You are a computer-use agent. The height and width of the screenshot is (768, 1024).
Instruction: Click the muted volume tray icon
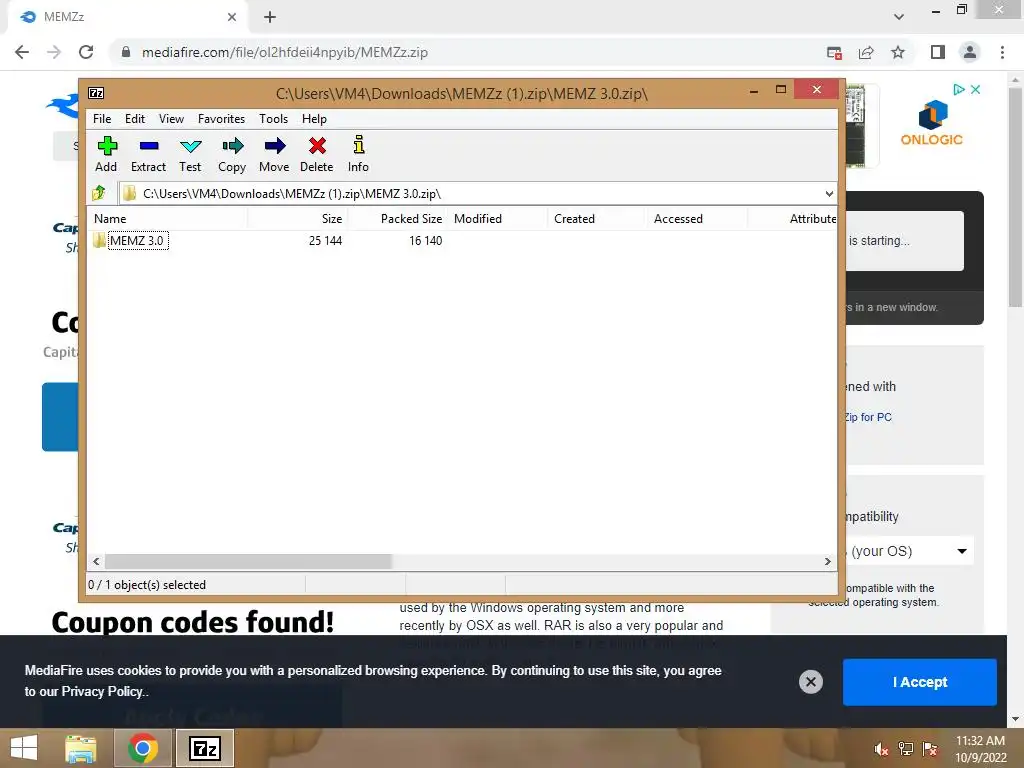881,749
